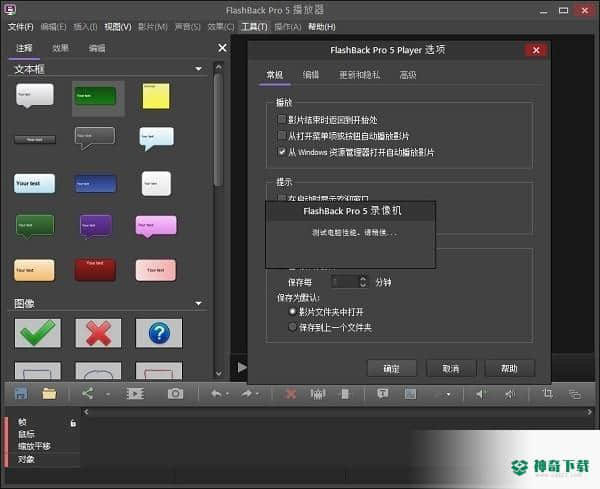Screen dimensions: 600x489
Task: Click the Undo arrow icon
Action: coord(216,393)
